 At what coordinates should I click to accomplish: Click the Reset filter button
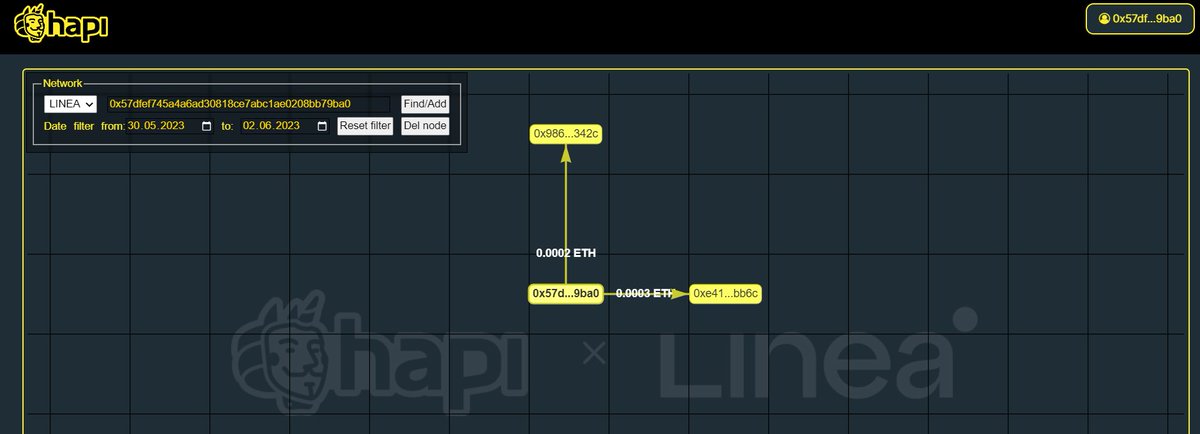tap(365, 126)
